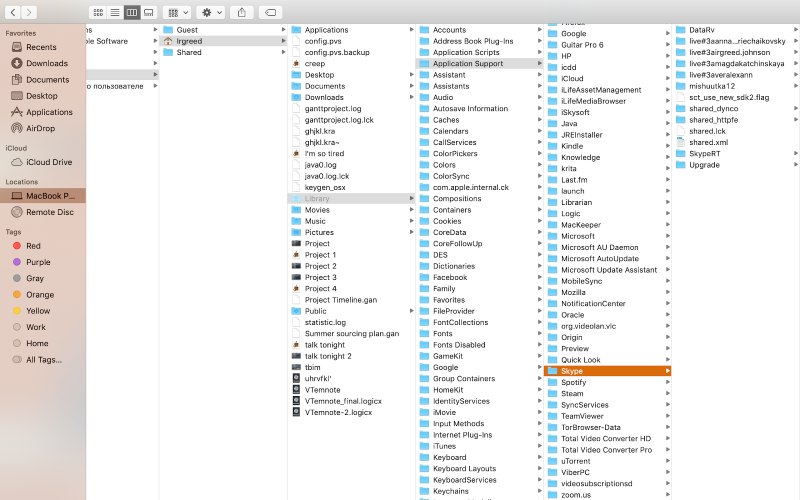The width and height of the screenshot is (800, 500).
Task: Select the MacKeeper folder
Action: (581, 225)
